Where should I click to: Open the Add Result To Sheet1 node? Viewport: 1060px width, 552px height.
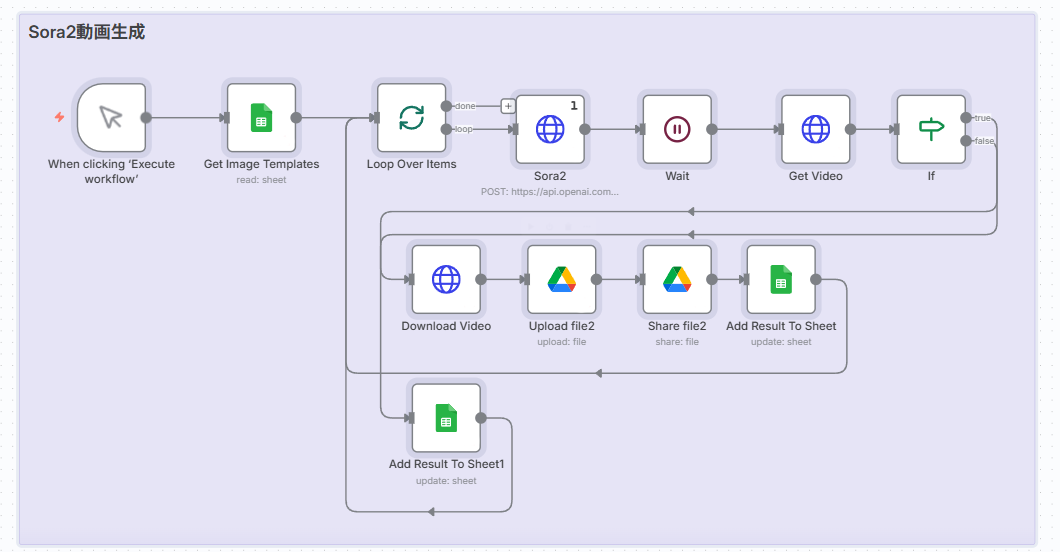446,418
